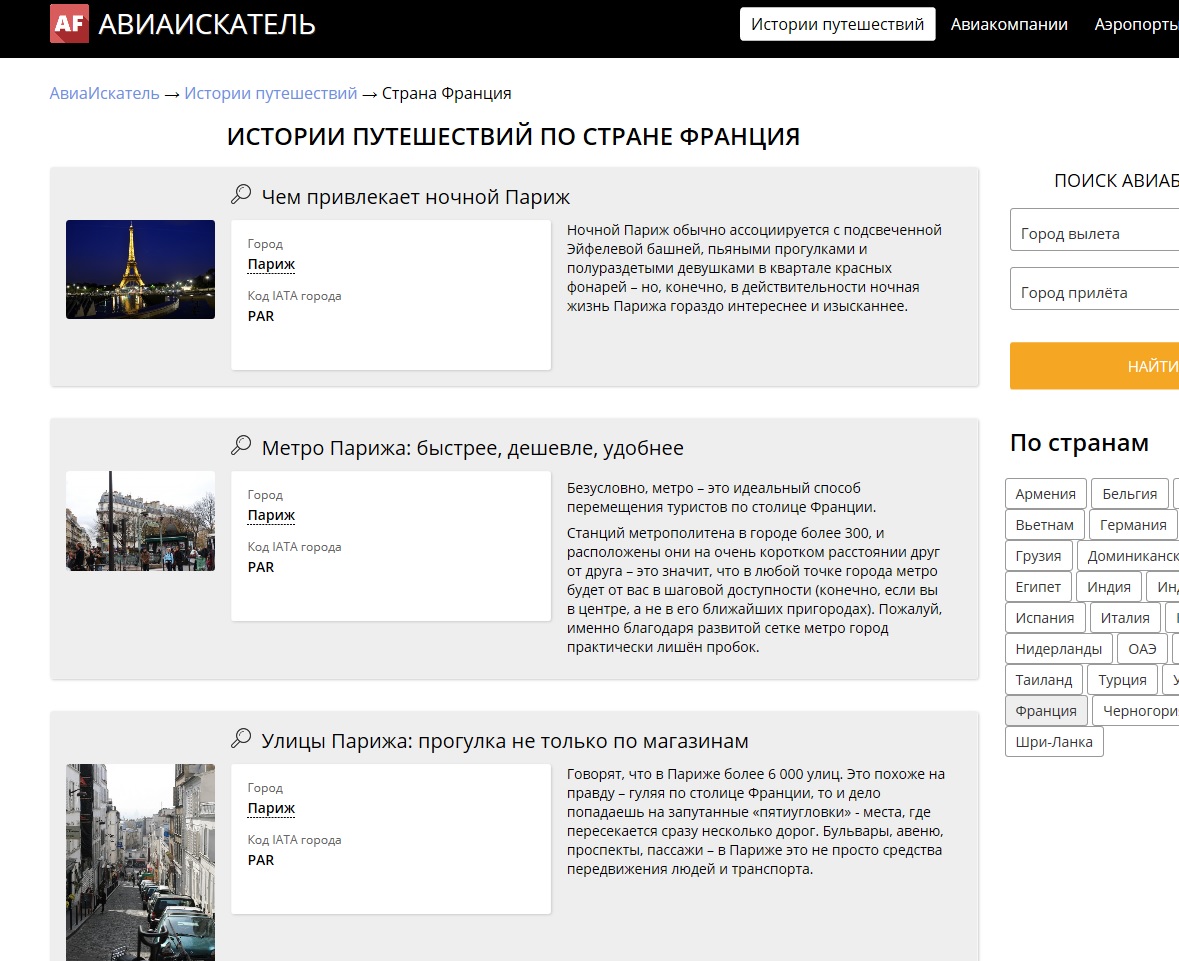Image resolution: width=1179 pixels, height=961 pixels.
Task: Click description starting Ночной Париж обычно ассоциируется
Action: (x=754, y=268)
